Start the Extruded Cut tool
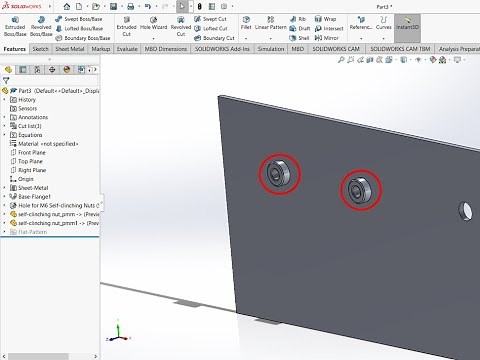This screenshot has height=360, width=480. tap(126, 27)
